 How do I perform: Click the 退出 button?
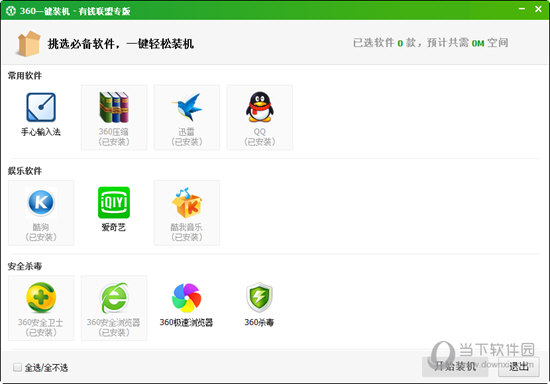[x=519, y=367]
